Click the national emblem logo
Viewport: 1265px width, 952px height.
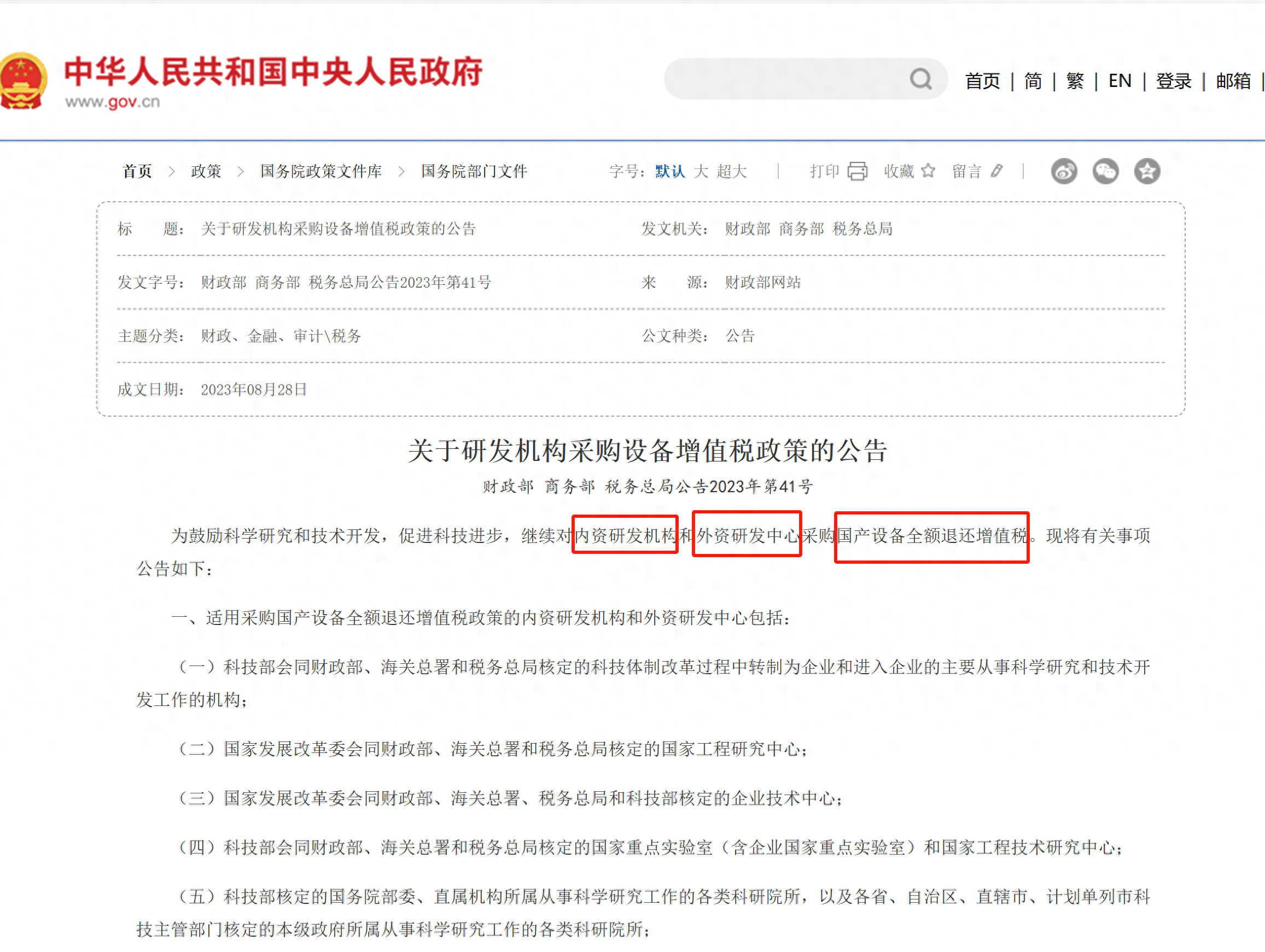click(22, 80)
